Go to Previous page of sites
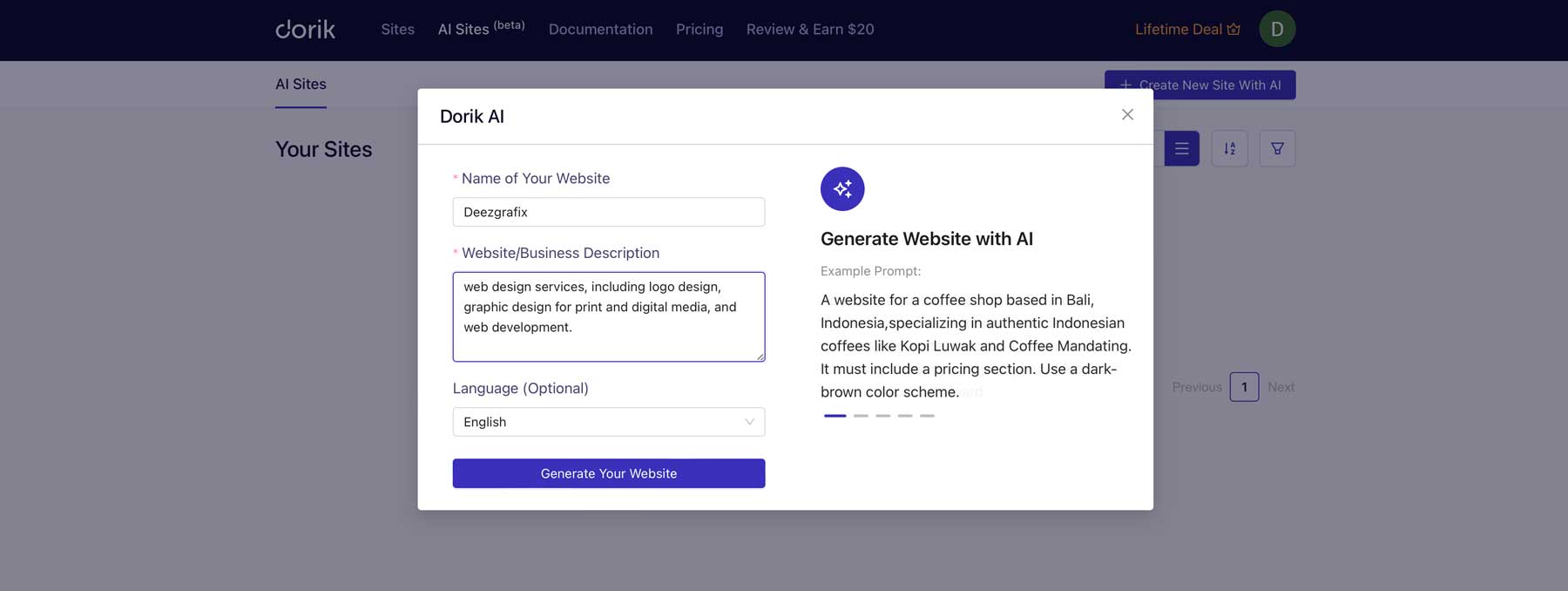The width and height of the screenshot is (1568, 591). (x=1197, y=387)
